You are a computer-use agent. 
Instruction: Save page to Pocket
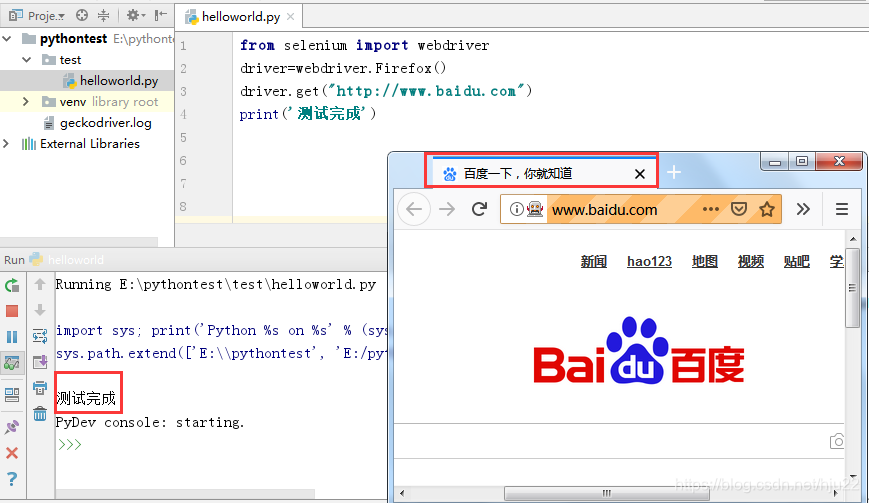[739, 209]
